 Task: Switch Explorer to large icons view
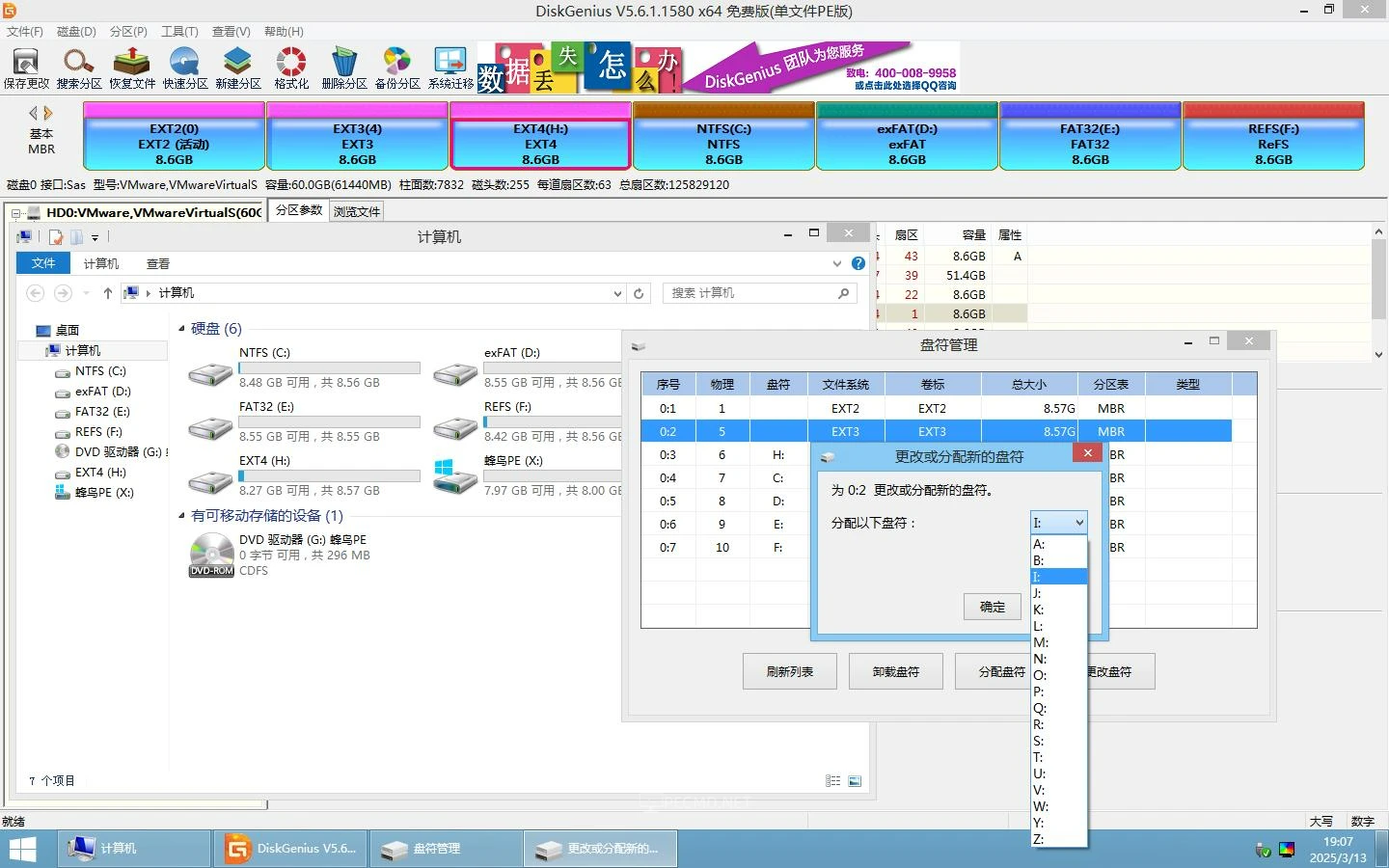tap(855, 781)
